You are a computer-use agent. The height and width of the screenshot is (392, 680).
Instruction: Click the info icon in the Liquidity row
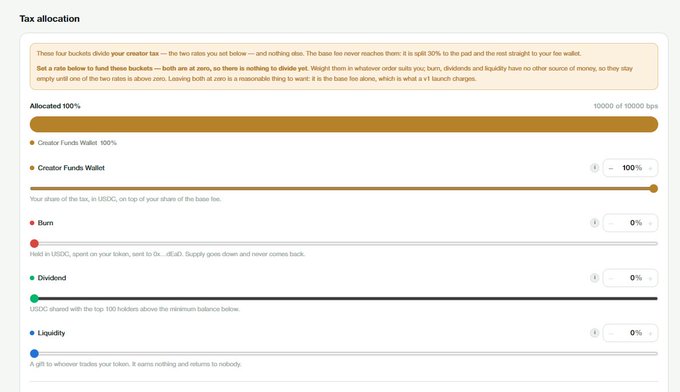click(595, 333)
